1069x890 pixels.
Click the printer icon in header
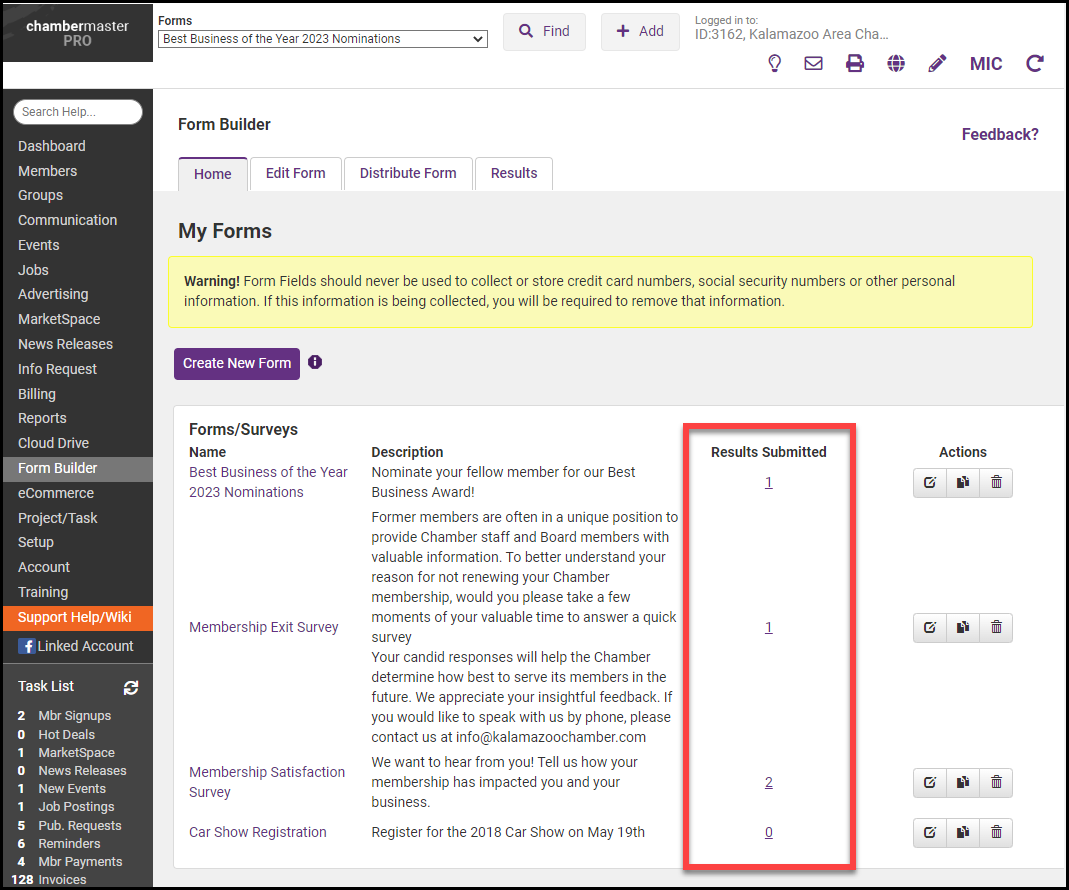855,63
